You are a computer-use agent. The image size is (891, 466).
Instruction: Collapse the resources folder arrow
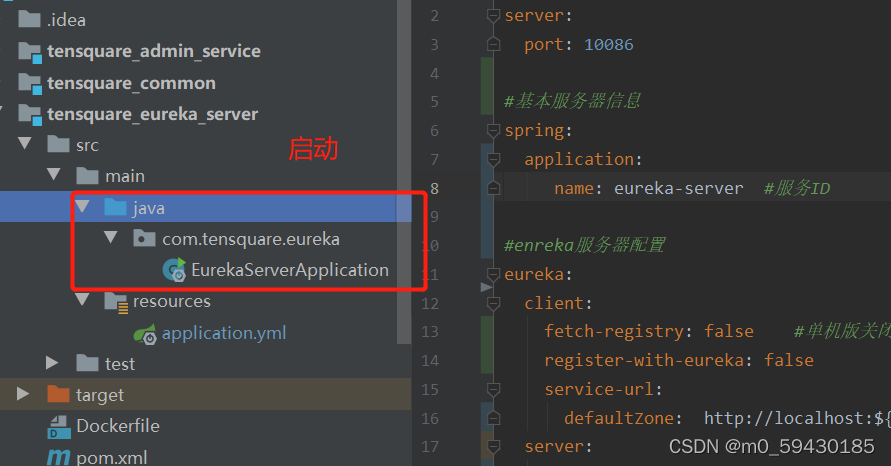(82, 299)
